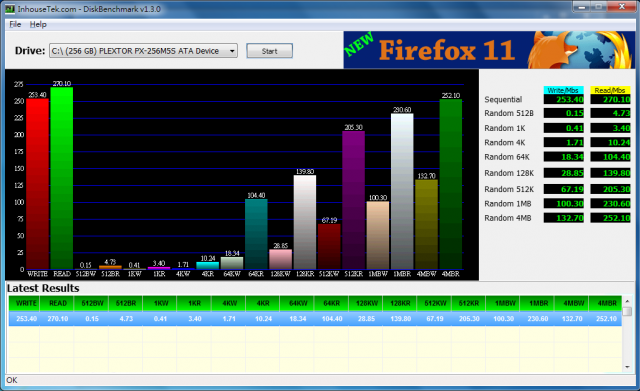Image resolution: width=640 pixels, height=391 pixels.
Task: Select Random 1MB read value 230.60
Action: (611, 204)
